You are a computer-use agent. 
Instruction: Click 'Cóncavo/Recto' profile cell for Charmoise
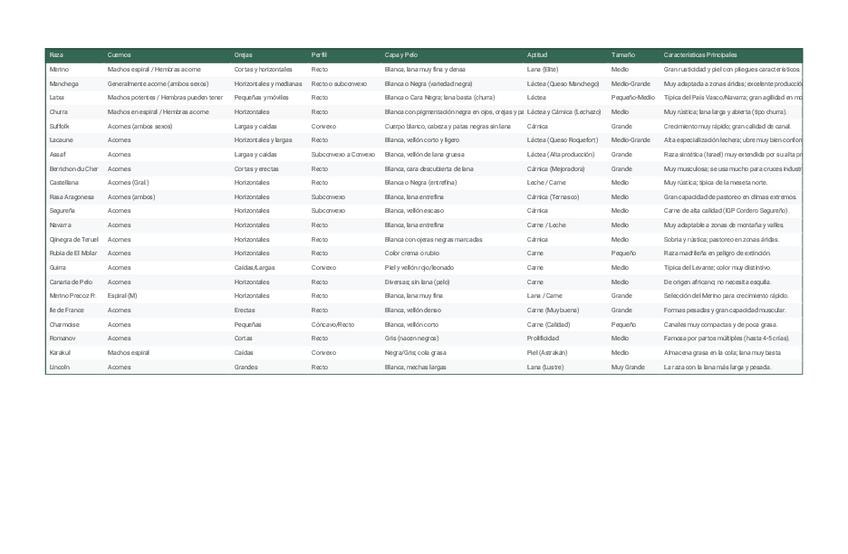[x=333, y=325]
